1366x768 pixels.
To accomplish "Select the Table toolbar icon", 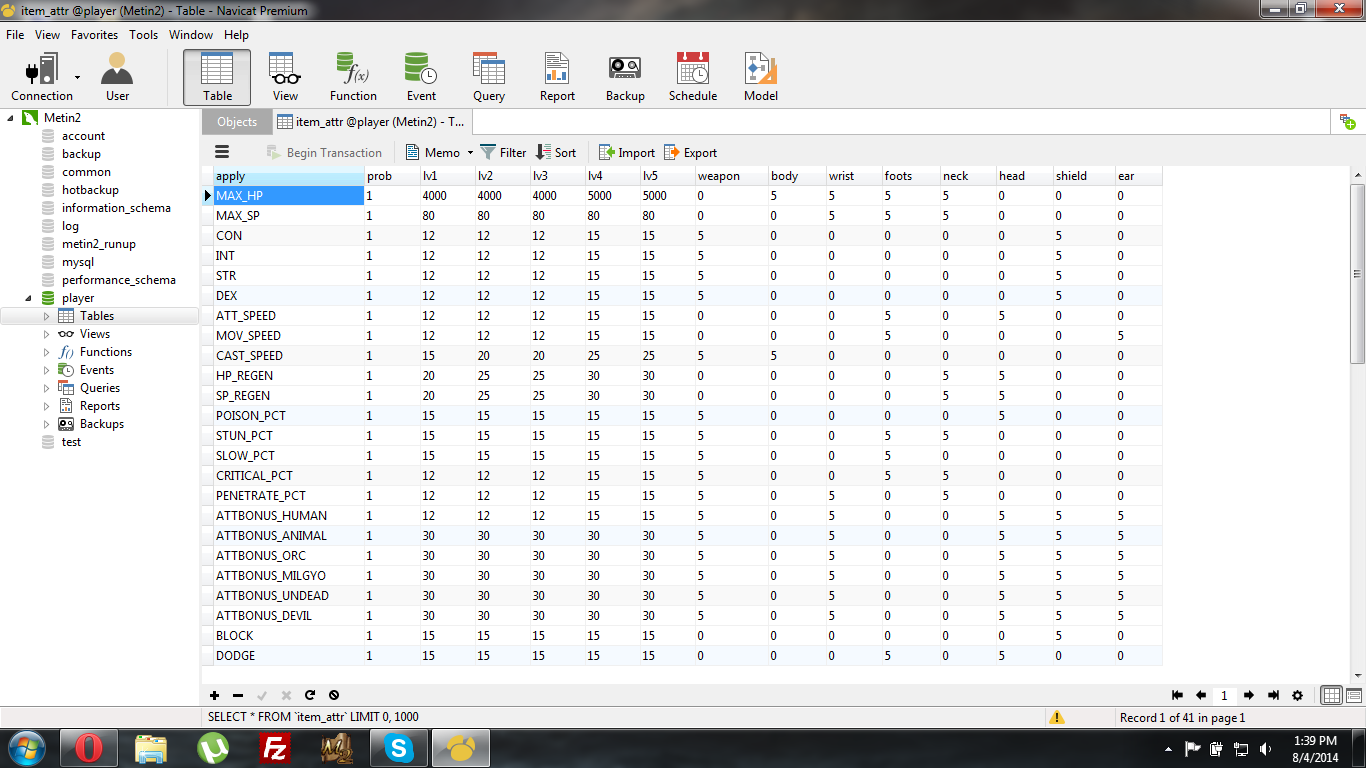I will click(217, 78).
